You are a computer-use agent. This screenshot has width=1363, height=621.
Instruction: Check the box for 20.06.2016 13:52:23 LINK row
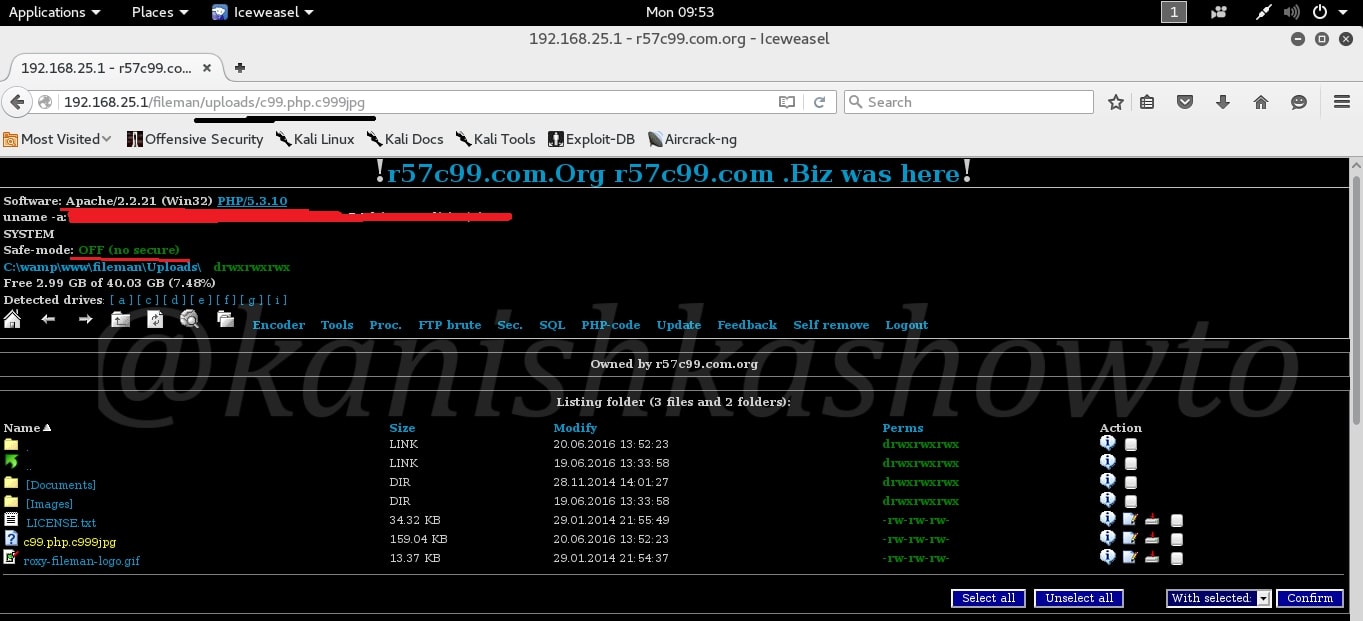[x=1130, y=445]
